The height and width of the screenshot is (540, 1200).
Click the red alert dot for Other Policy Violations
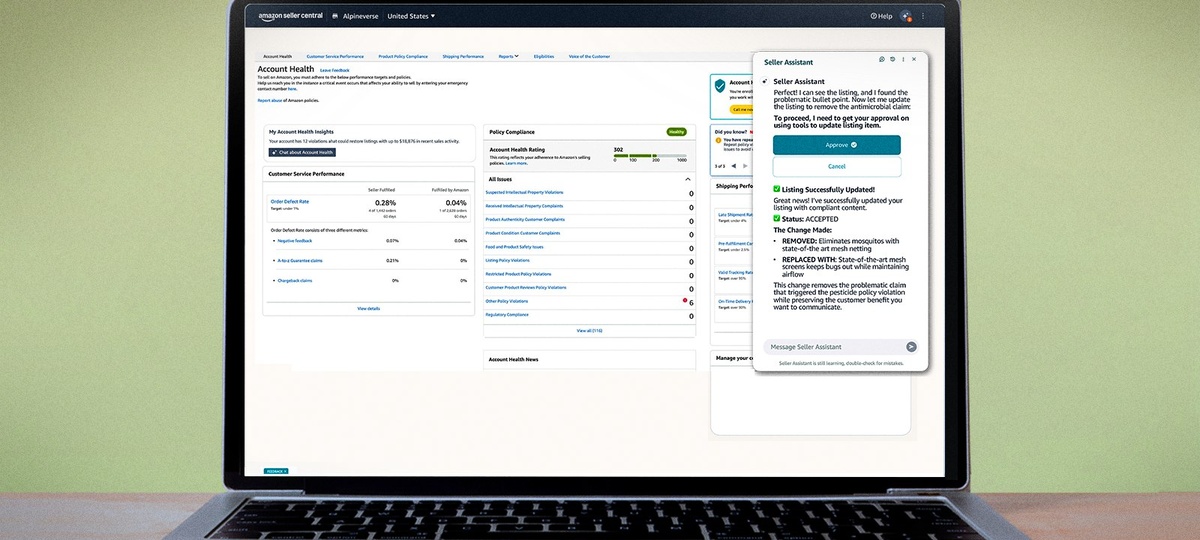(684, 299)
